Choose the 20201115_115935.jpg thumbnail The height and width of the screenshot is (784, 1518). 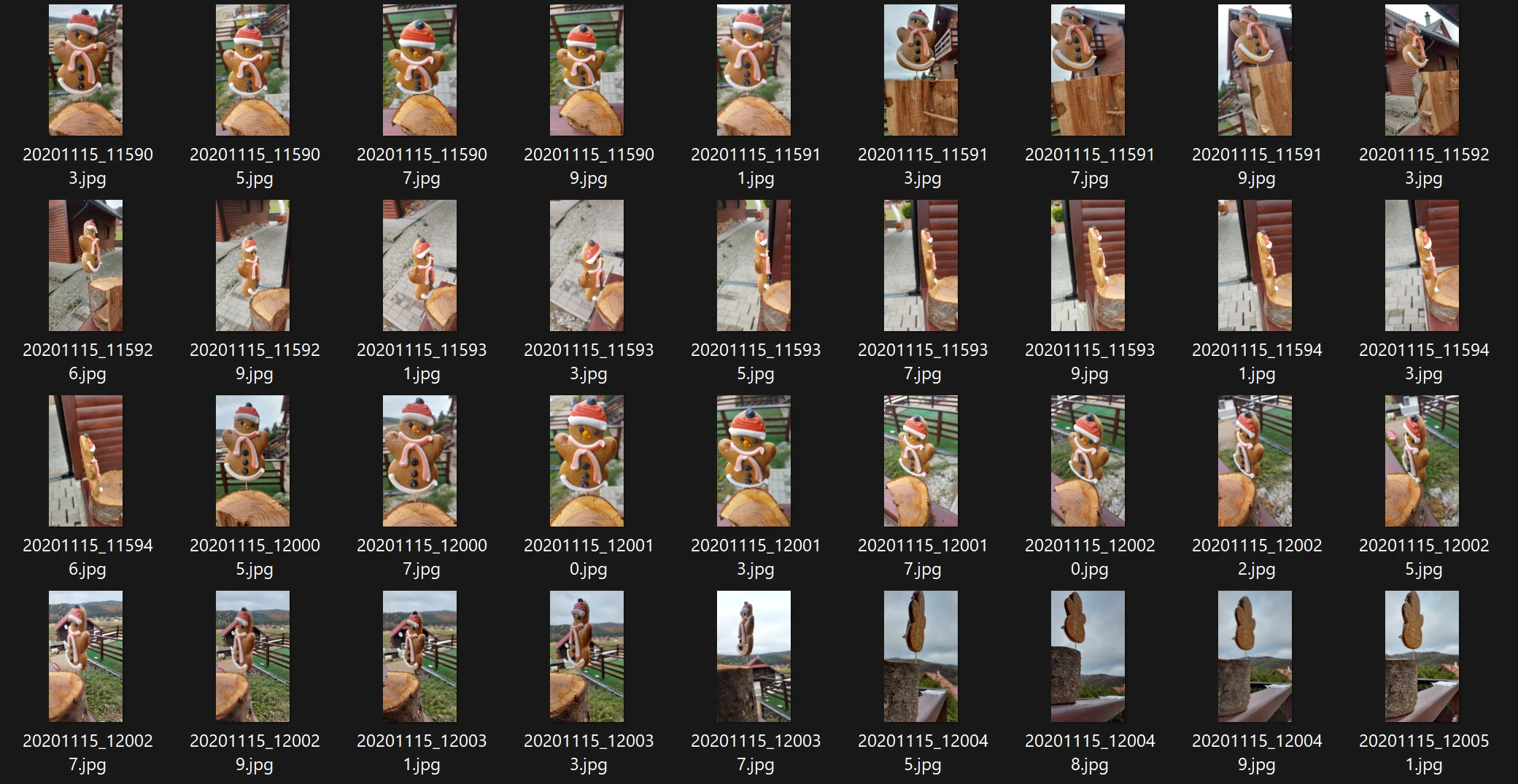pos(754,265)
